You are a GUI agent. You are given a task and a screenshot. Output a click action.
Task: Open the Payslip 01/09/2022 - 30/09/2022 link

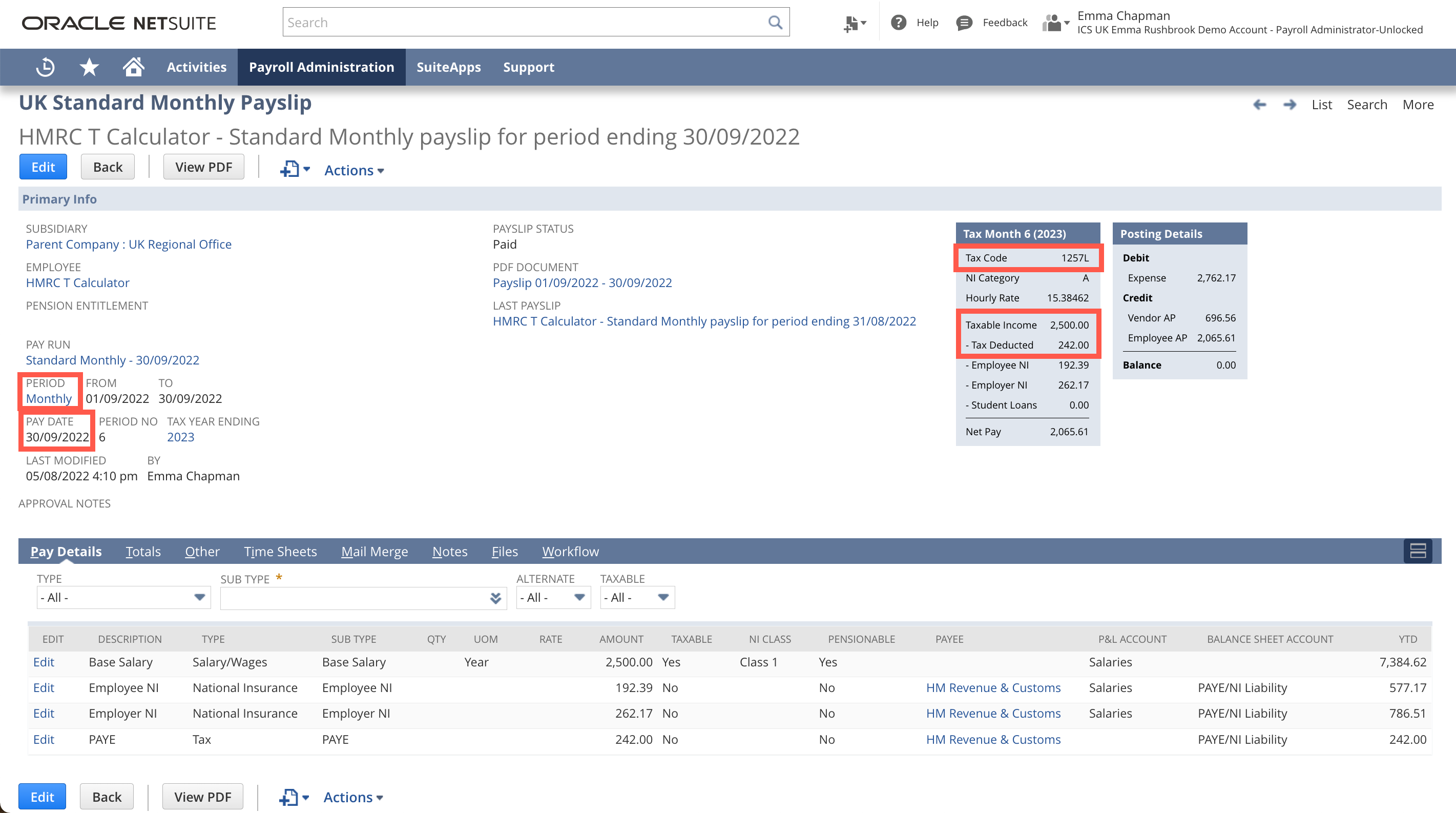tap(581, 282)
